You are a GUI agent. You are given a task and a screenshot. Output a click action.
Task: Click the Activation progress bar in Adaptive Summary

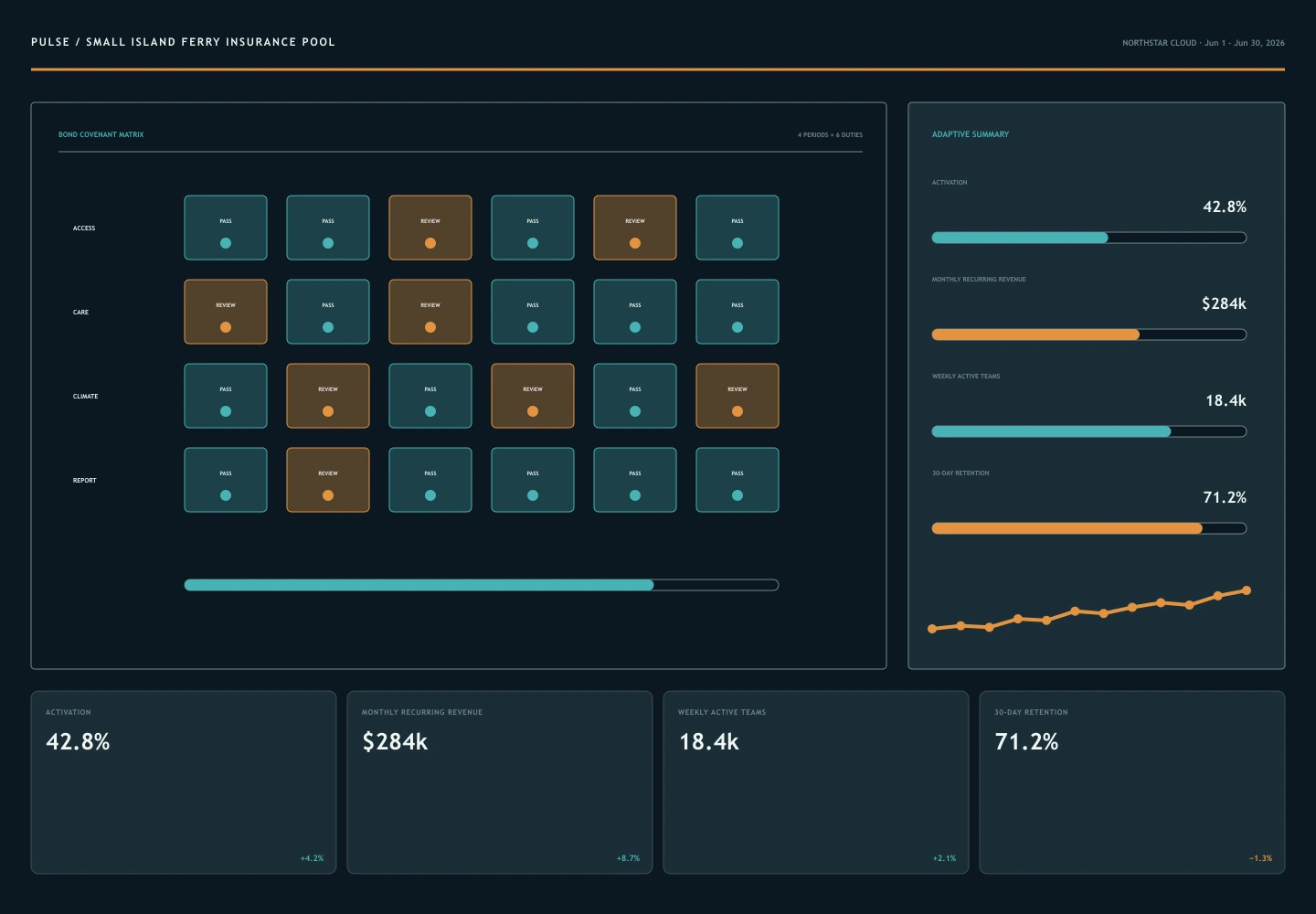1089,238
